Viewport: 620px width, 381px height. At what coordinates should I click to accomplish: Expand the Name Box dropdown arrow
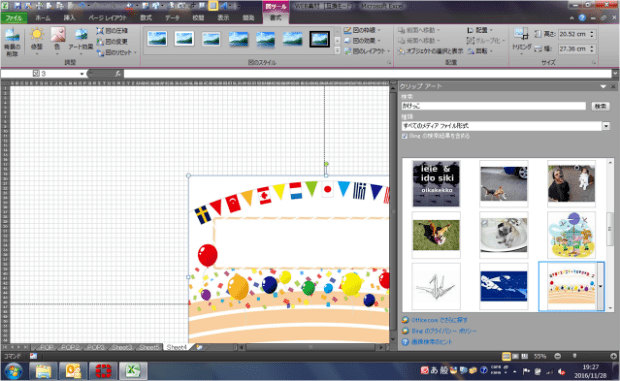click(x=82, y=74)
